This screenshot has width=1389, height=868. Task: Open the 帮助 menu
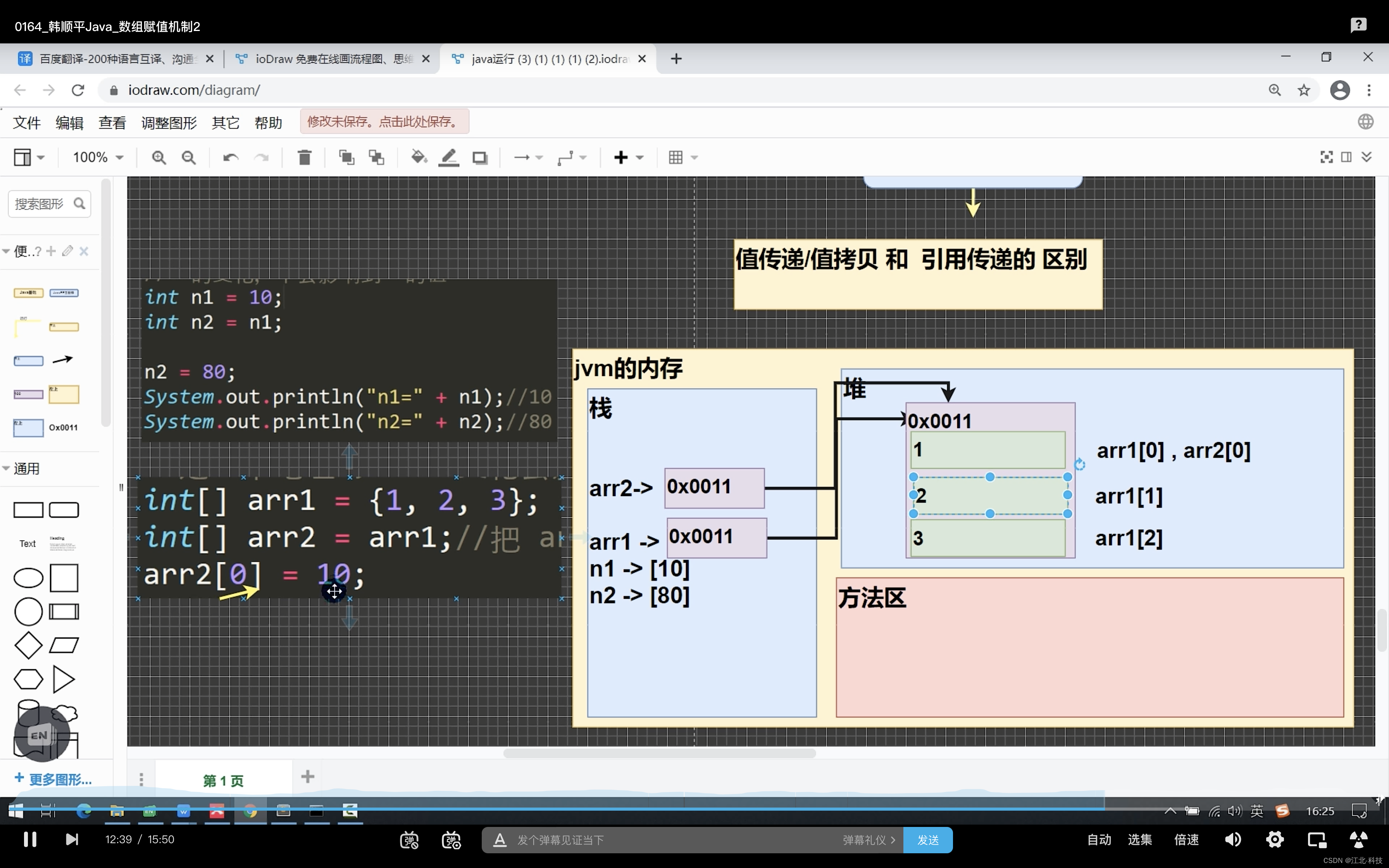(x=268, y=123)
